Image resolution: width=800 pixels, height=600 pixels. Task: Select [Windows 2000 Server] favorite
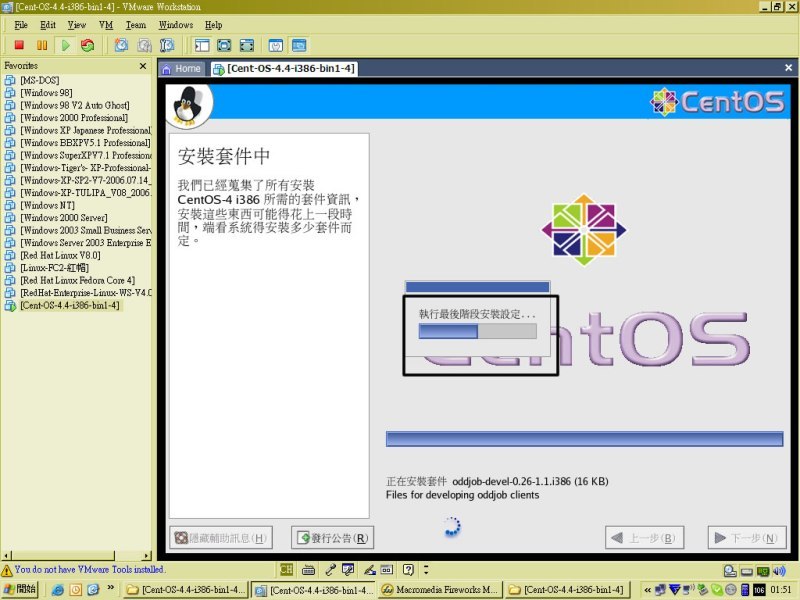coord(63,218)
